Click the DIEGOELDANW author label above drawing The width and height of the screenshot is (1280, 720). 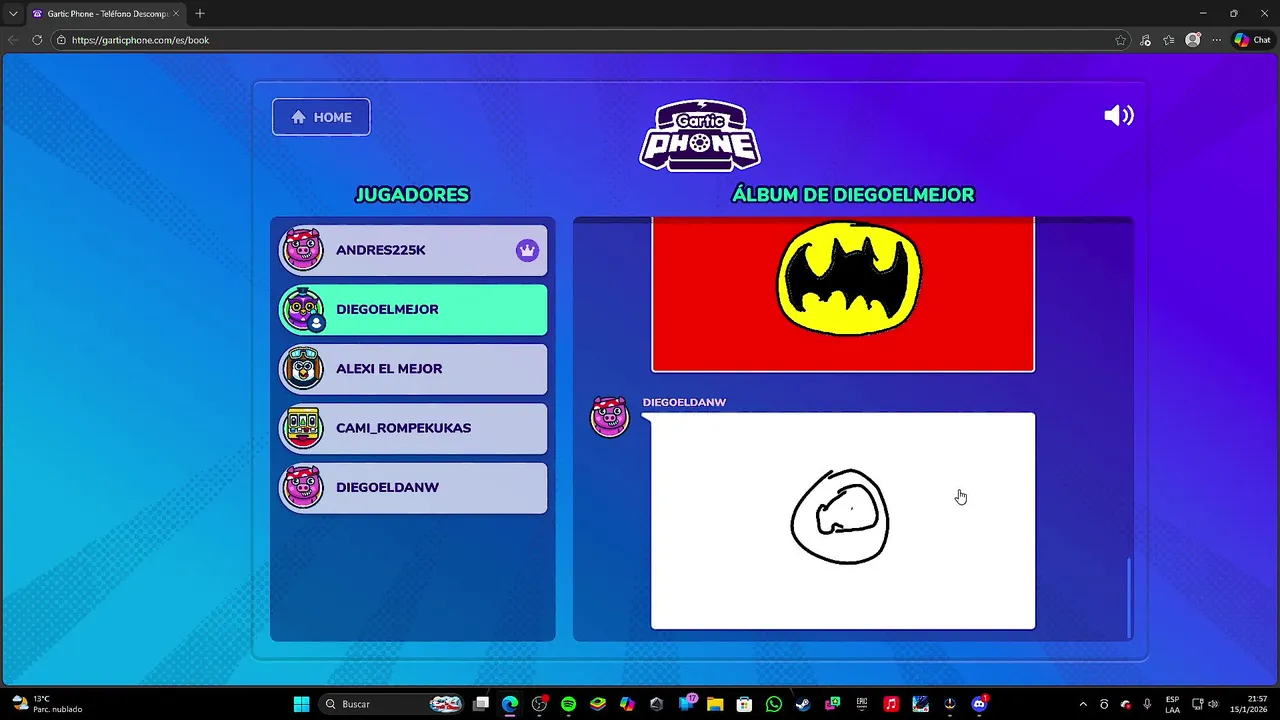[684, 402]
